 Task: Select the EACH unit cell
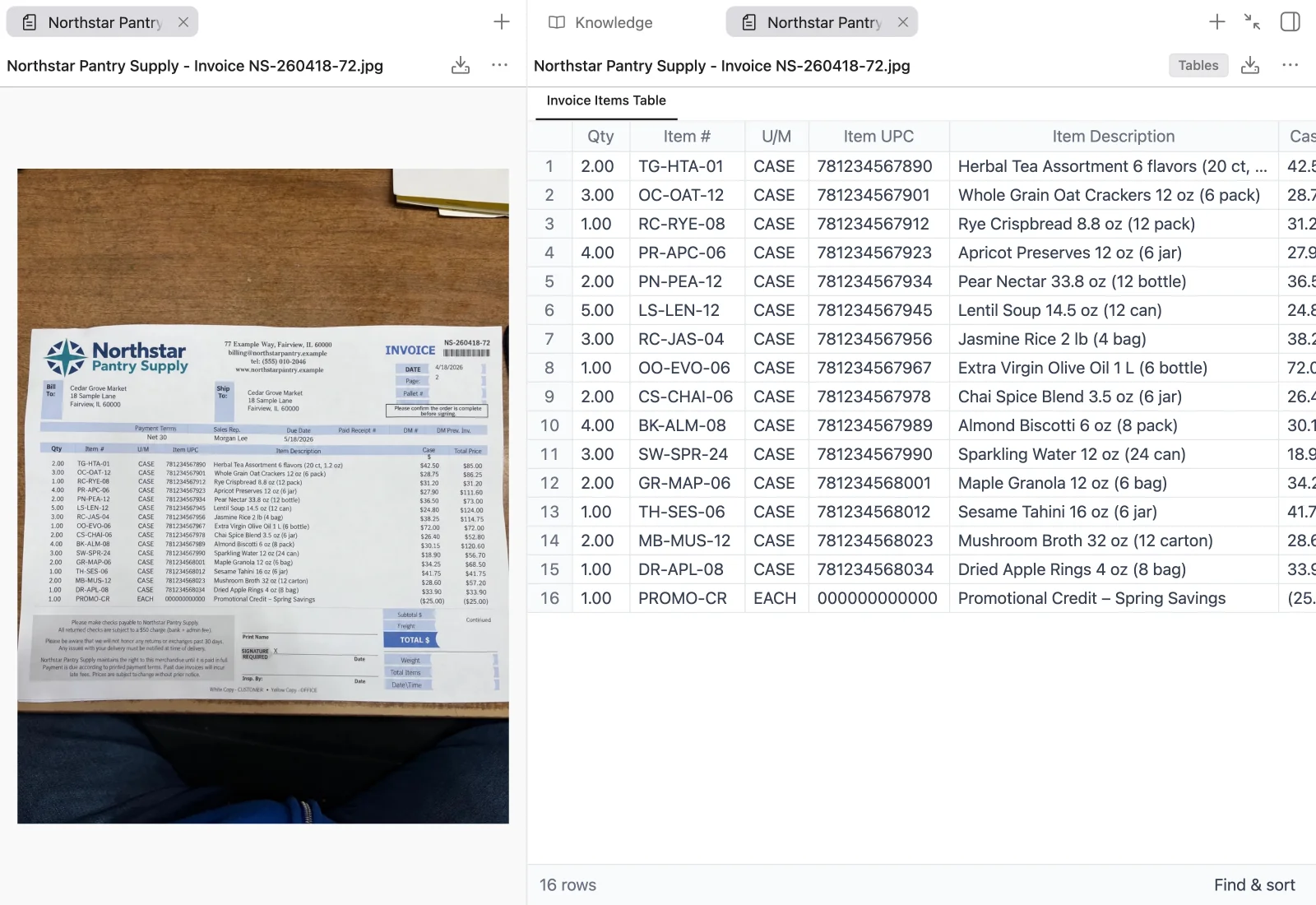coord(776,598)
